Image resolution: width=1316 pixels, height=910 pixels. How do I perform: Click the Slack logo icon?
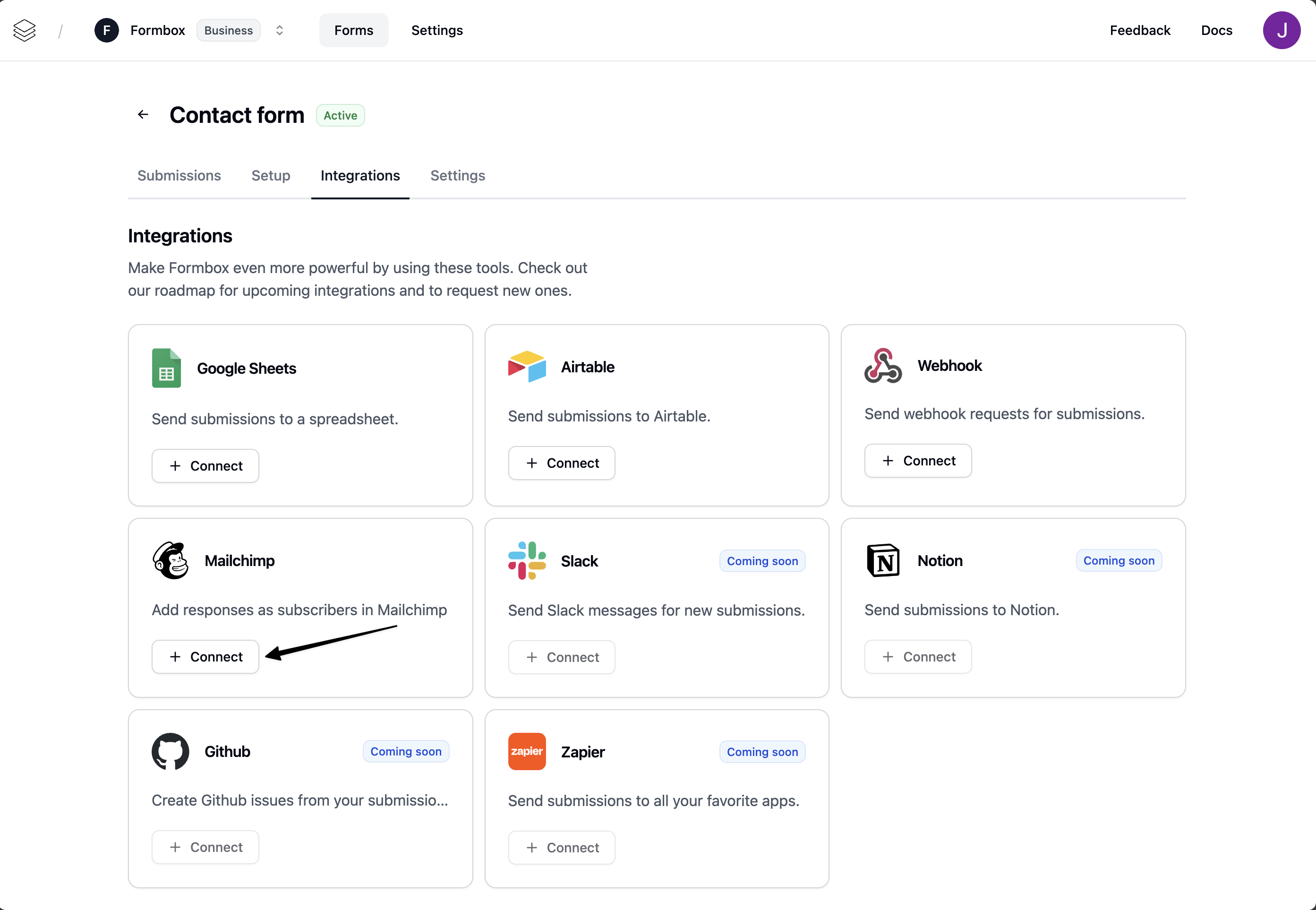527,560
